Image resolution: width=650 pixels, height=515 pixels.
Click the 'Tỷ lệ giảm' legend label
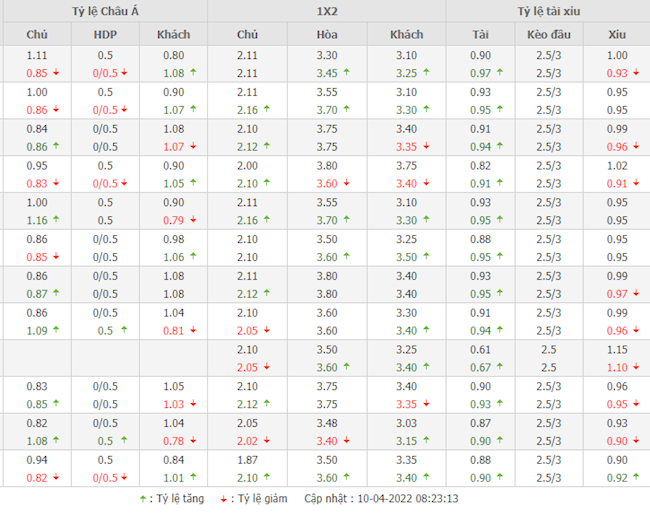click(x=262, y=498)
